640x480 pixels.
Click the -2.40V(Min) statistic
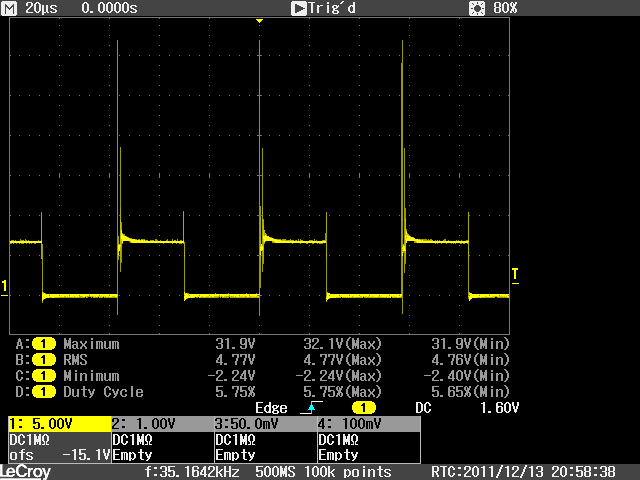point(467,376)
